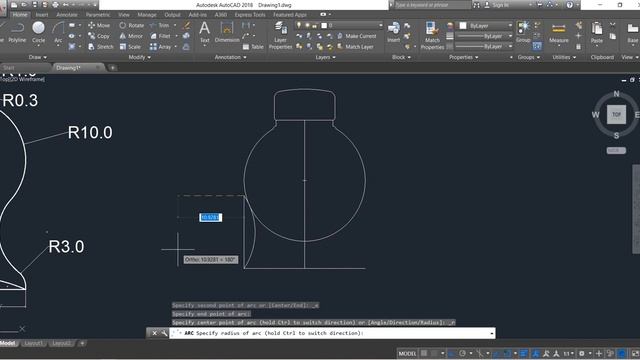The width and height of the screenshot is (640, 360).
Task: Open the Help question mark menu
Action: 569,5
